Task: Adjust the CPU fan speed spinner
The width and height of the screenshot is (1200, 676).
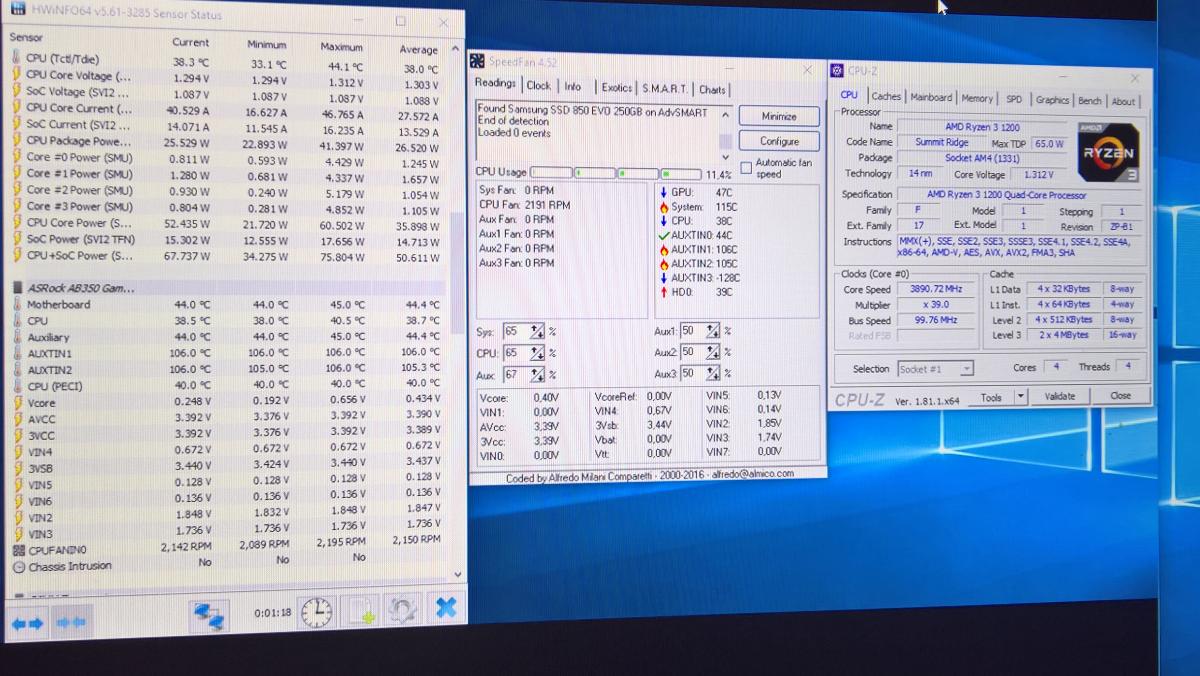Action: (x=537, y=352)
